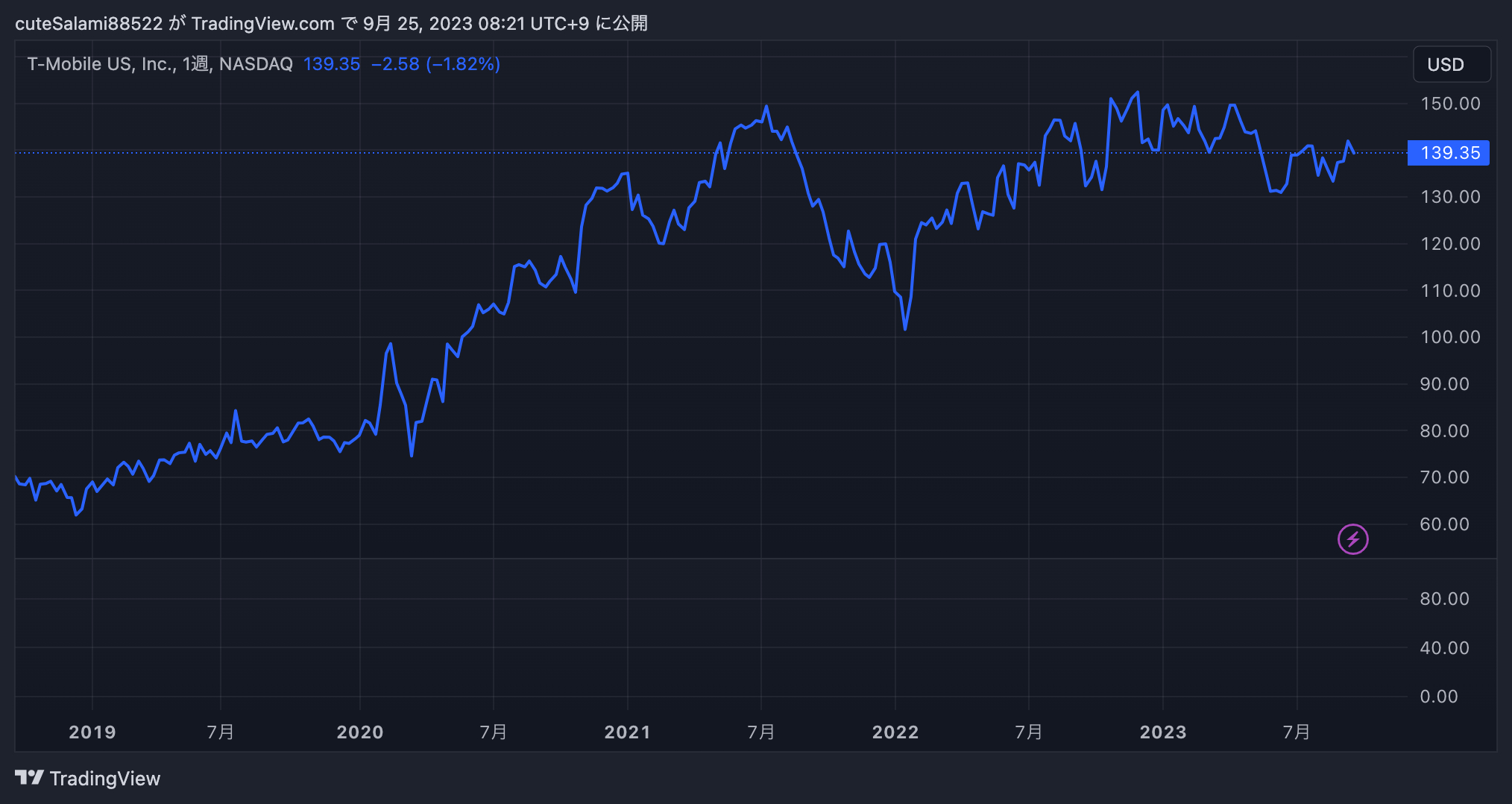Viewport: 1512px width, 804px height.
Task: Open the USD currency selector
Action: pos(1452,64)
